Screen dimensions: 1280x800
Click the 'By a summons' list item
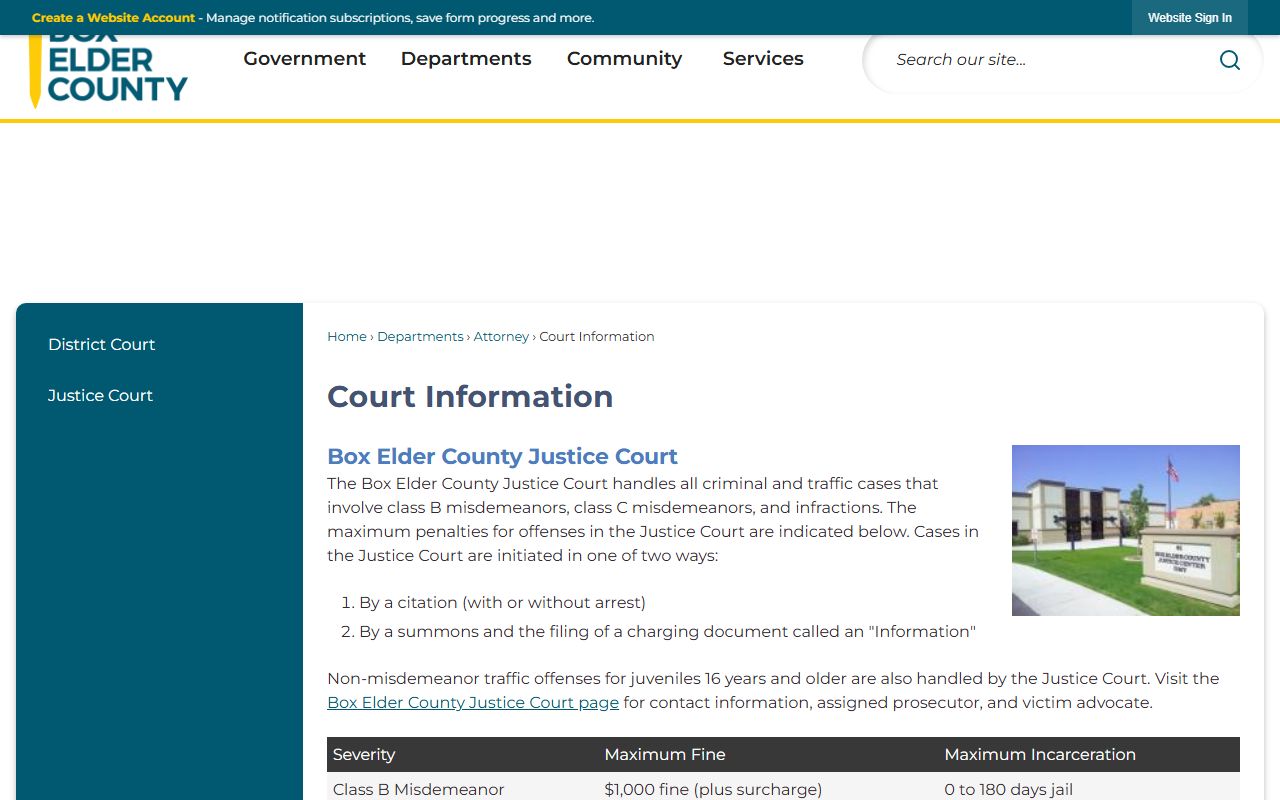click(x=667, y=632)
